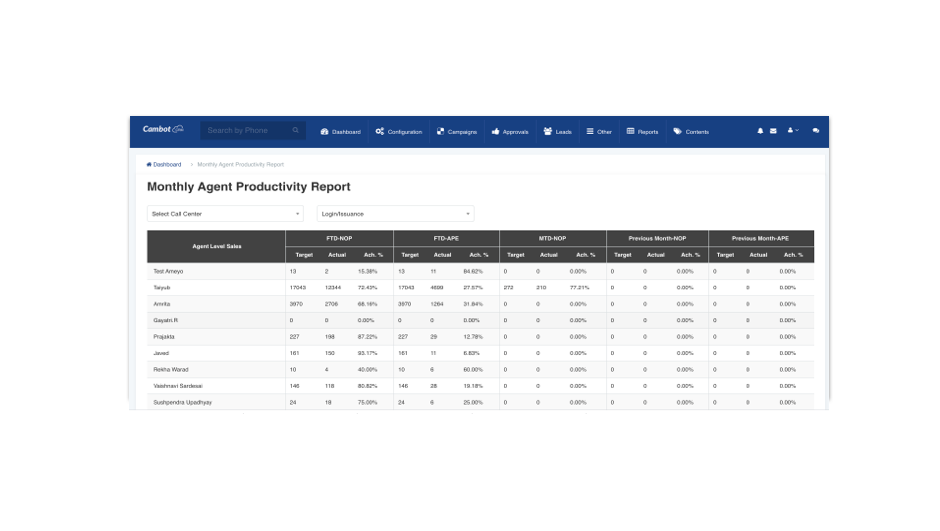Open the Reports menu
The width and height of the screenshot is (940, 531).
click(x=642, y=132)
